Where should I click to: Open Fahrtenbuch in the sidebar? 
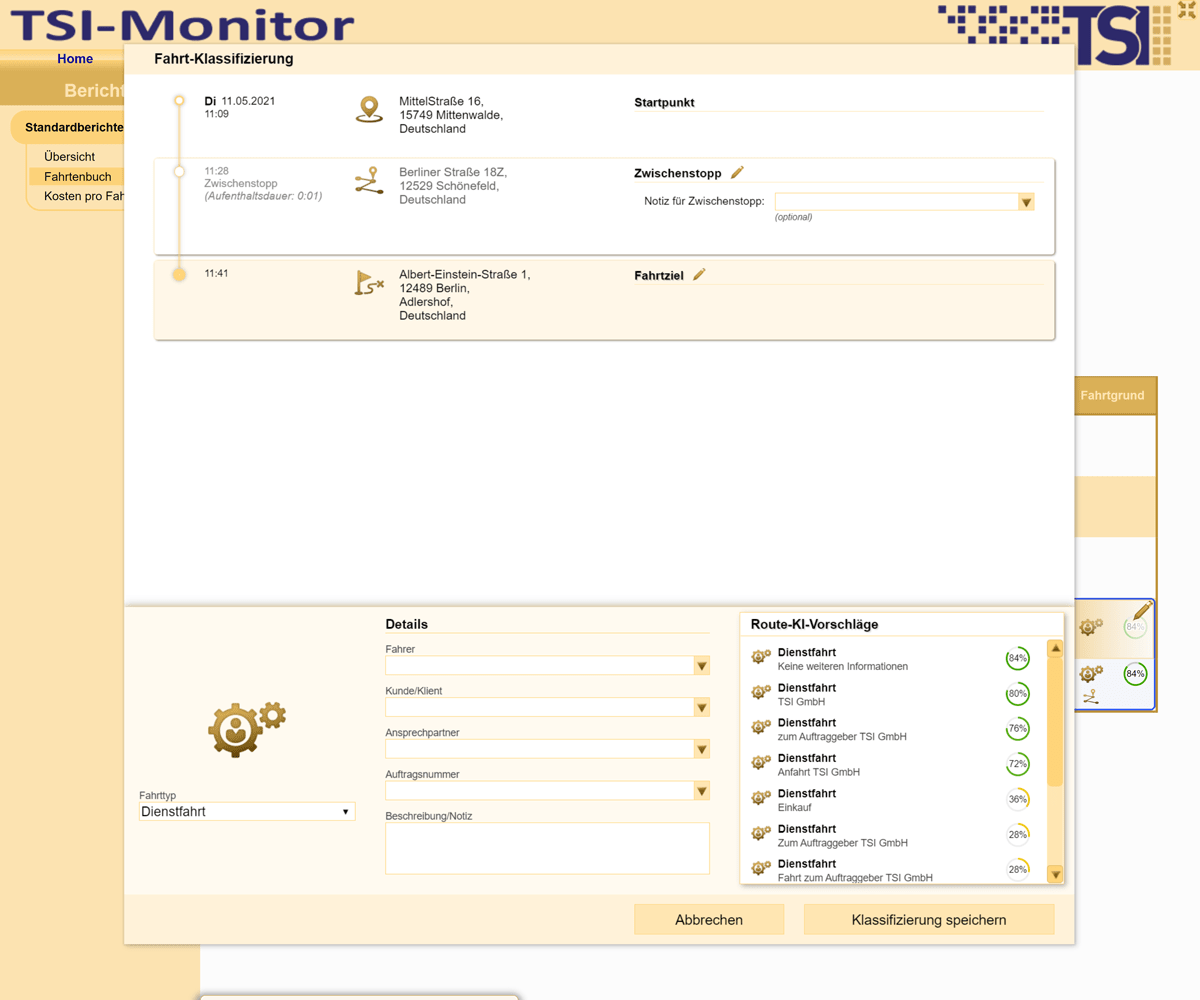78,176
